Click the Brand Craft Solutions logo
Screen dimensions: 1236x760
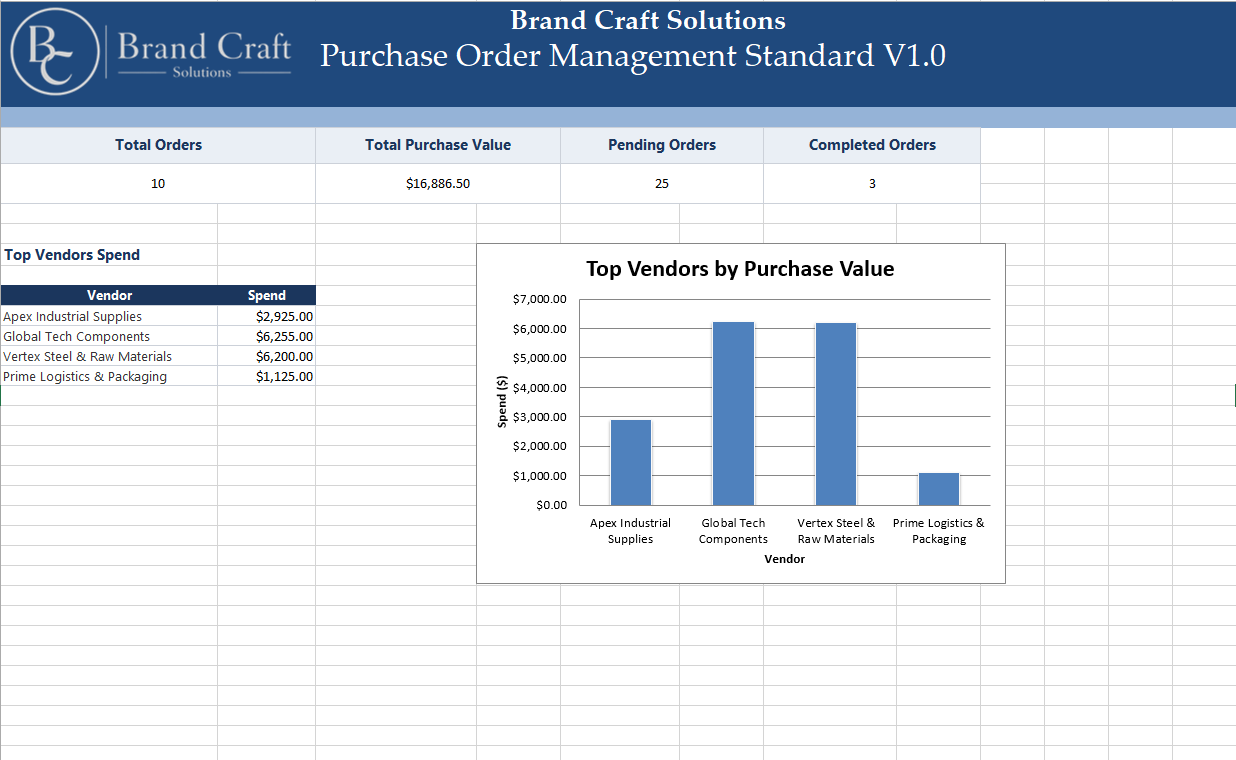(151, 52)
